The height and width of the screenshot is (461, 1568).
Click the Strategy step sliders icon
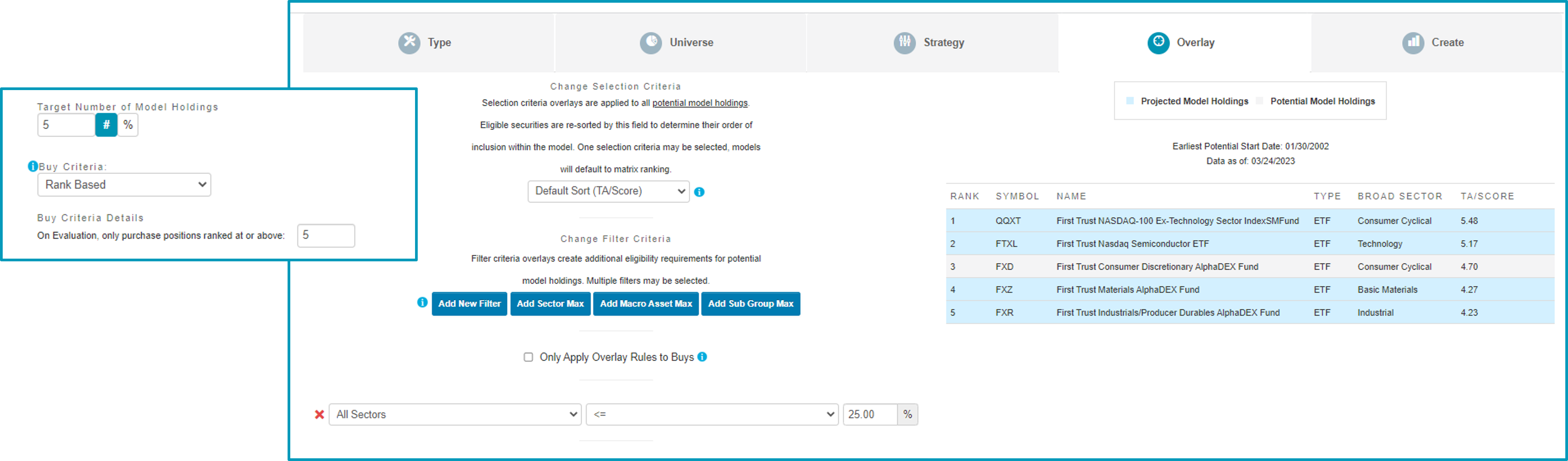(x=904, y=43)
